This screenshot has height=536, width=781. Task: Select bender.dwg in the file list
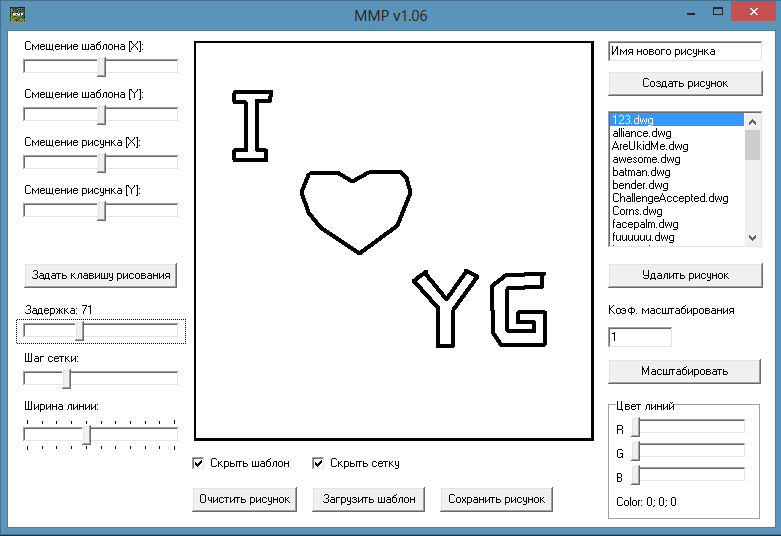click(x=676, y=185)
